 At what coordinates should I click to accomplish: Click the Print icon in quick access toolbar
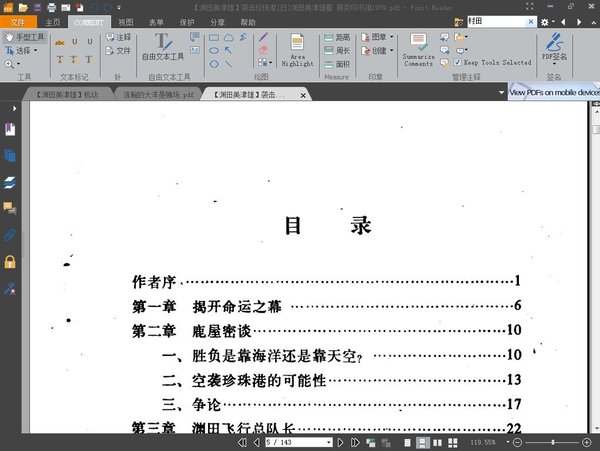point(51,7)
